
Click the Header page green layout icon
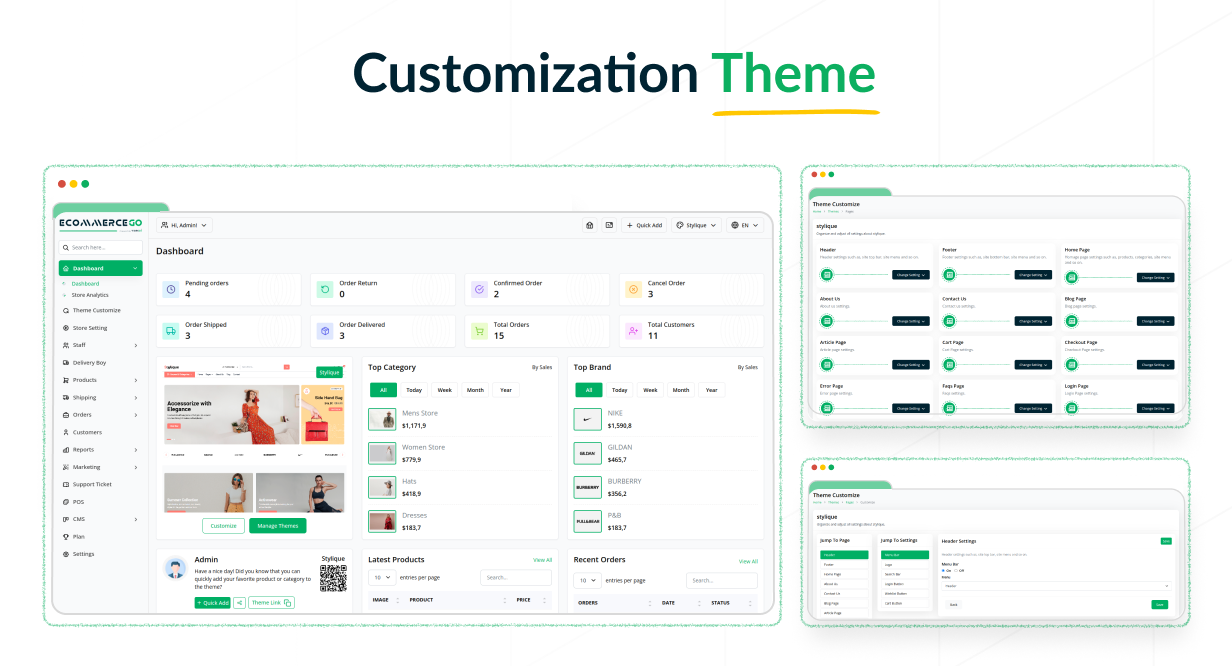827,275
